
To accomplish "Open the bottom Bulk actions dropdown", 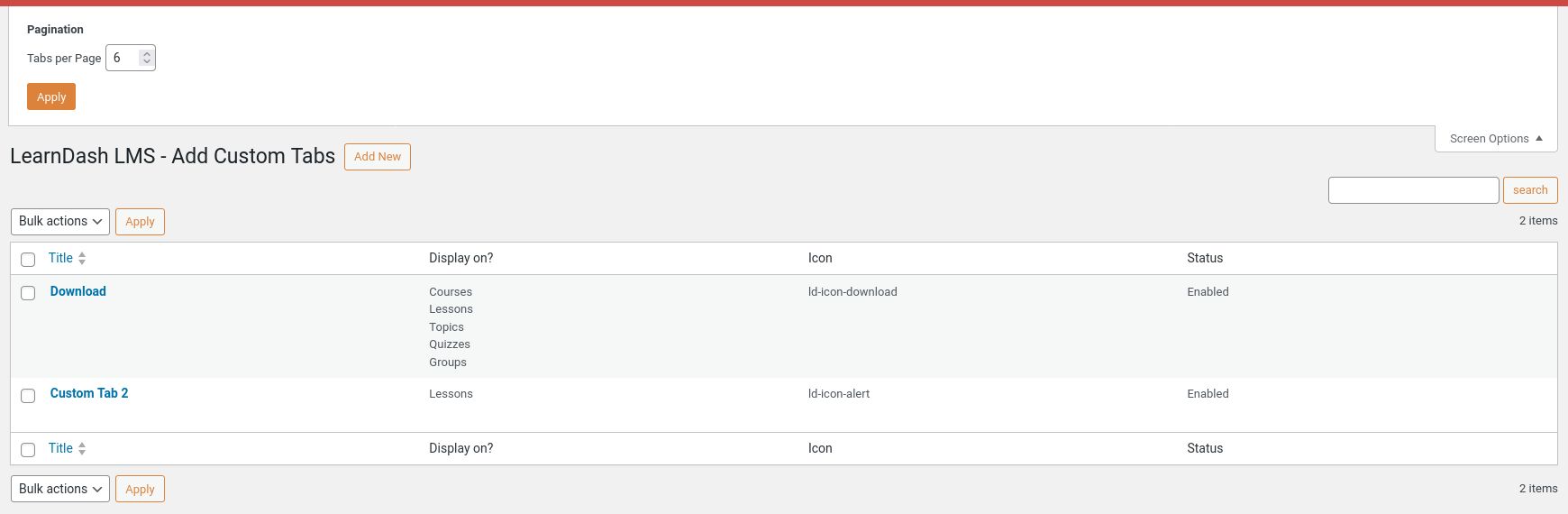I will [x=60, y=489].
